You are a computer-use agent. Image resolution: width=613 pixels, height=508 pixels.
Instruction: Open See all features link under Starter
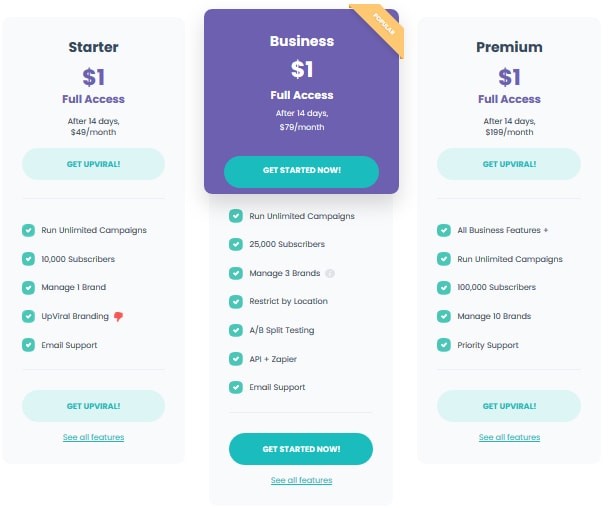click(x=93, y=437)
